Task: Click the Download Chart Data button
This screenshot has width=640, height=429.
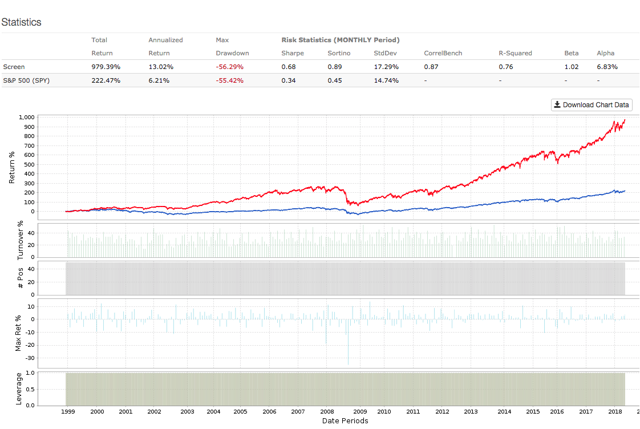Action: point(591,105)
